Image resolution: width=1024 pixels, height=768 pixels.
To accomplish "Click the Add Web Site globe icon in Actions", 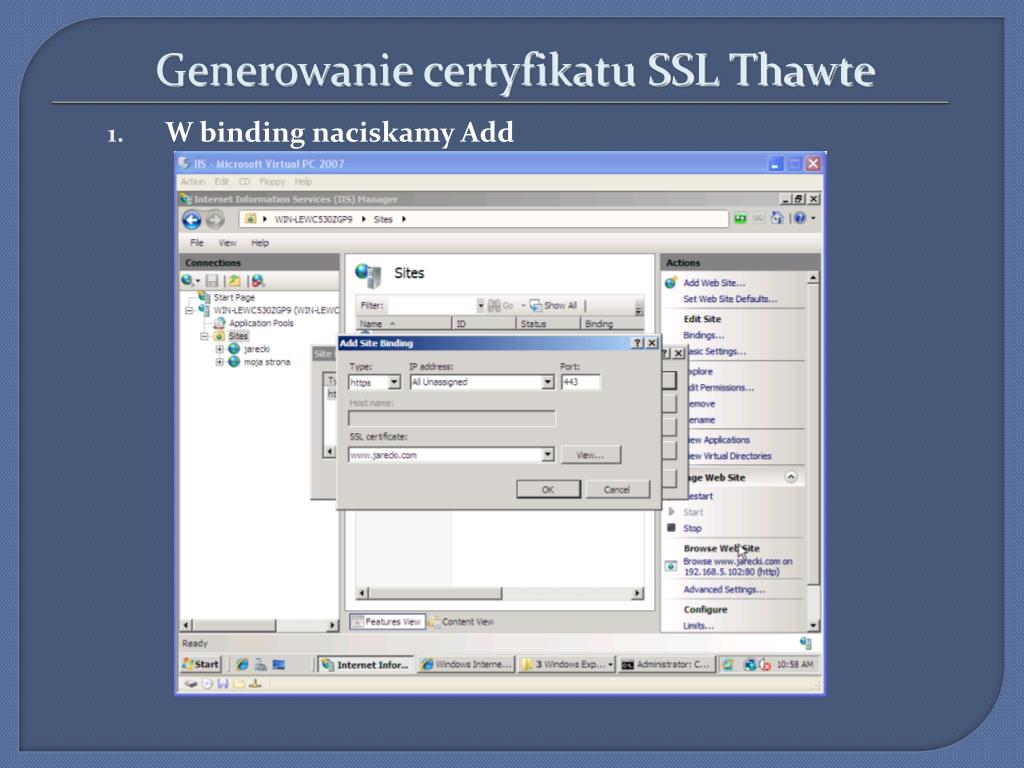I will [671, 282].
